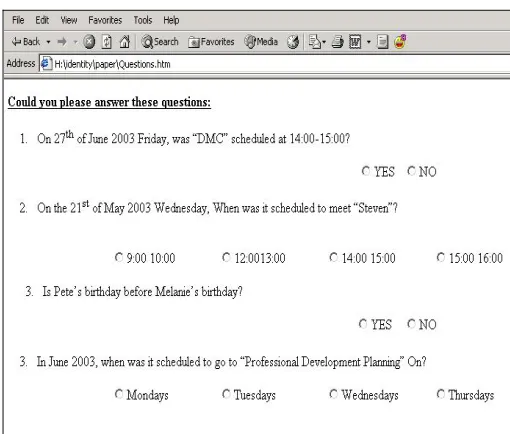This screenshot has width=510, height=434.
Task: Select NO for Pete's birthday question
Action: (x=412, y=324)
